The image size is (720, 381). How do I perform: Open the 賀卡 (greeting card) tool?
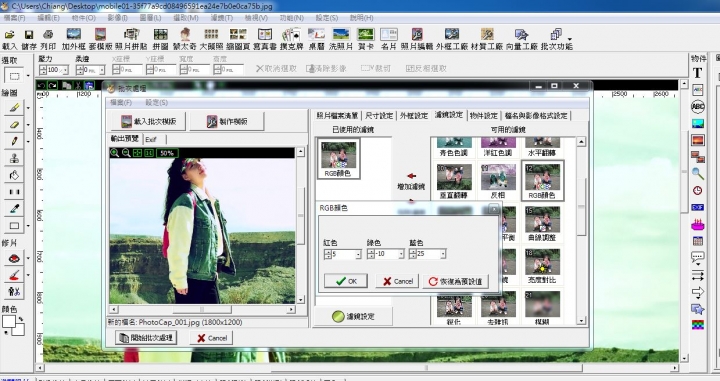pos(366,34)
